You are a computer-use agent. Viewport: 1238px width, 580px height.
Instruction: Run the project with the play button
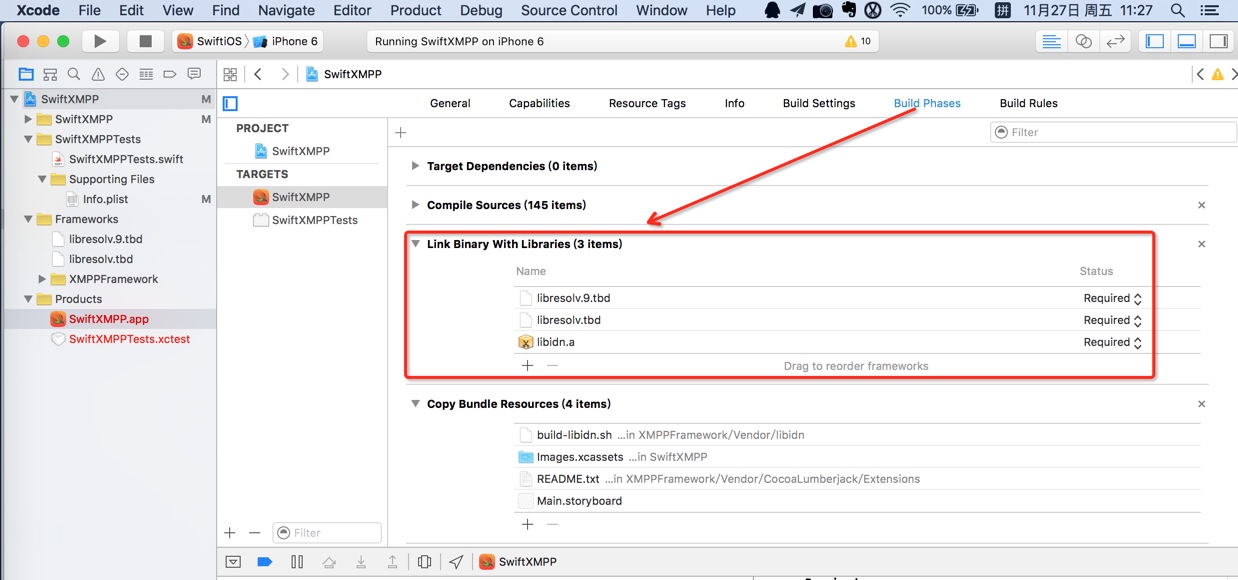(99, 41)
